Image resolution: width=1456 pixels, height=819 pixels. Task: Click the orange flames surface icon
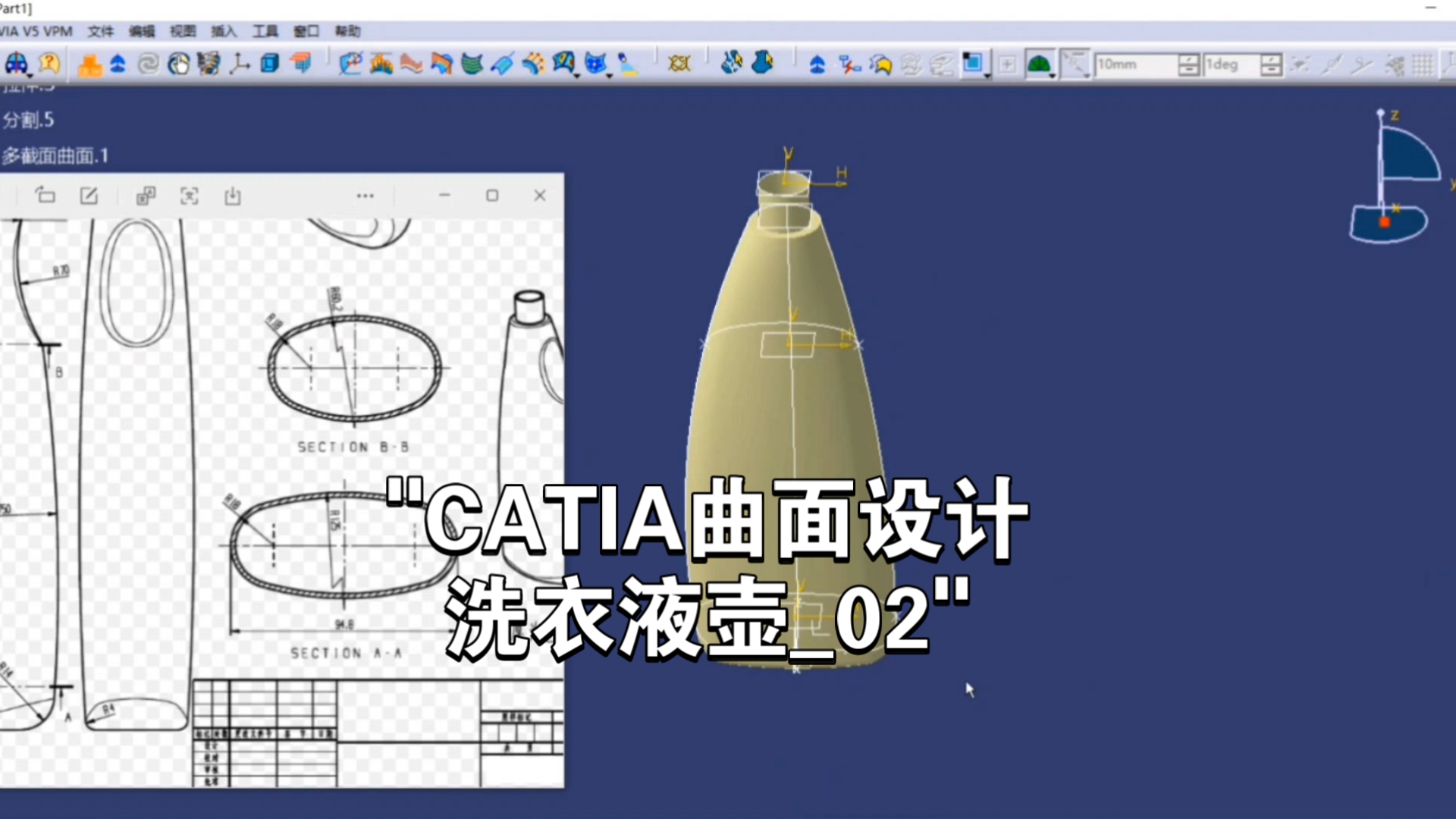pyautogui.click(x=381, y=64)
